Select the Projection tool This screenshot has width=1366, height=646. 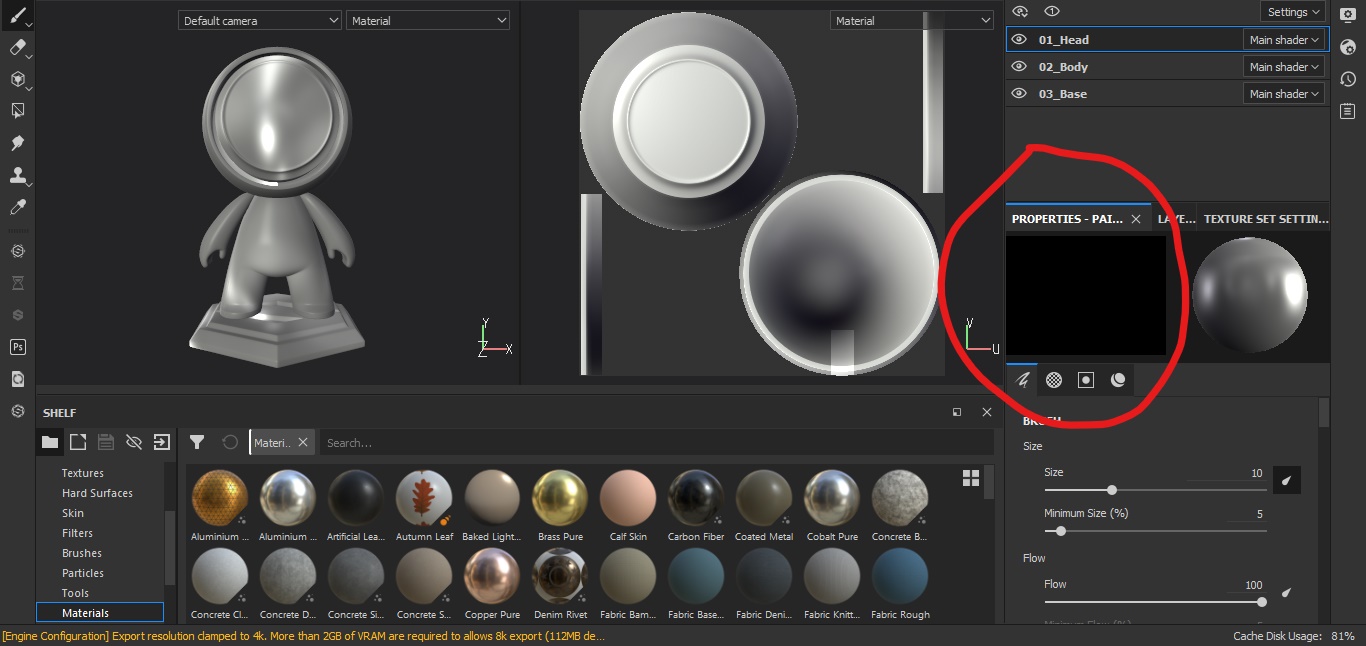pyautogui.click(x=18, y=79)
